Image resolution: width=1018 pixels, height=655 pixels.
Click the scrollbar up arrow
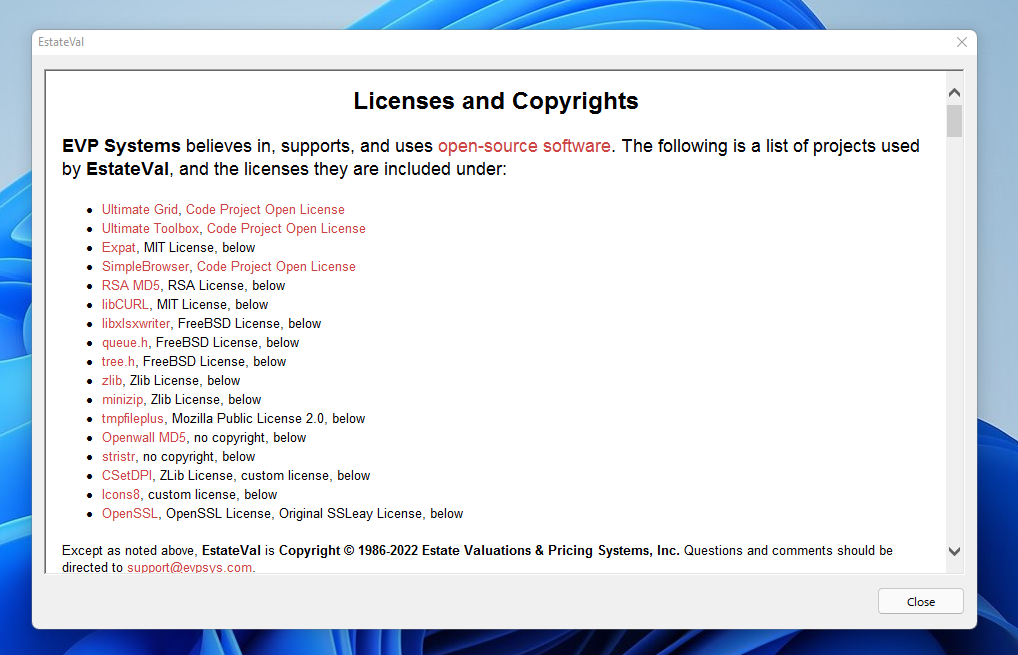(954, 93)
